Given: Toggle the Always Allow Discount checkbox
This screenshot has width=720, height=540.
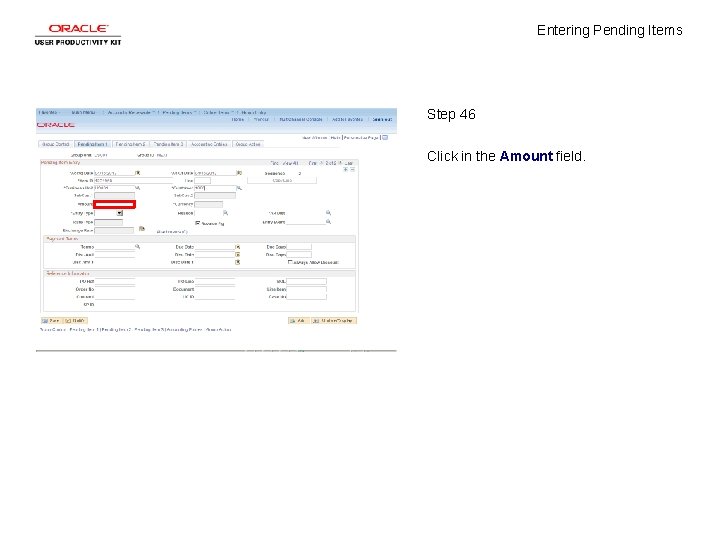Looking at the screenshot, I should coord(290,262).
